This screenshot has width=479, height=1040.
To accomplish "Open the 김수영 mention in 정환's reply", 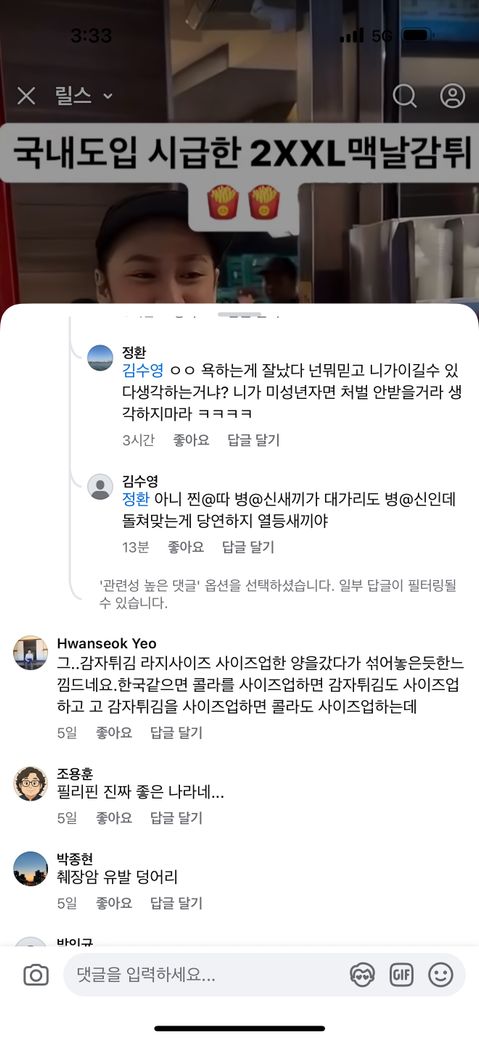I will pyautogui.click(x=143, y=371).
